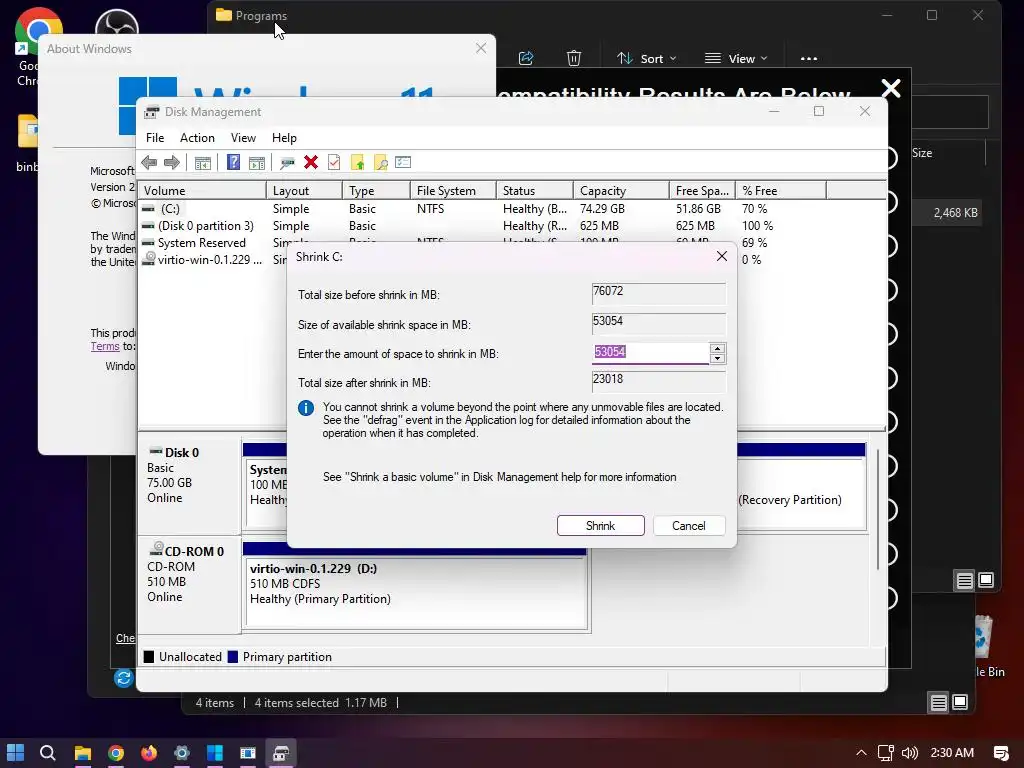Click the Back arrow in Disk Management toolbar
Screen dimensions: 1024x768
point(149,163)
